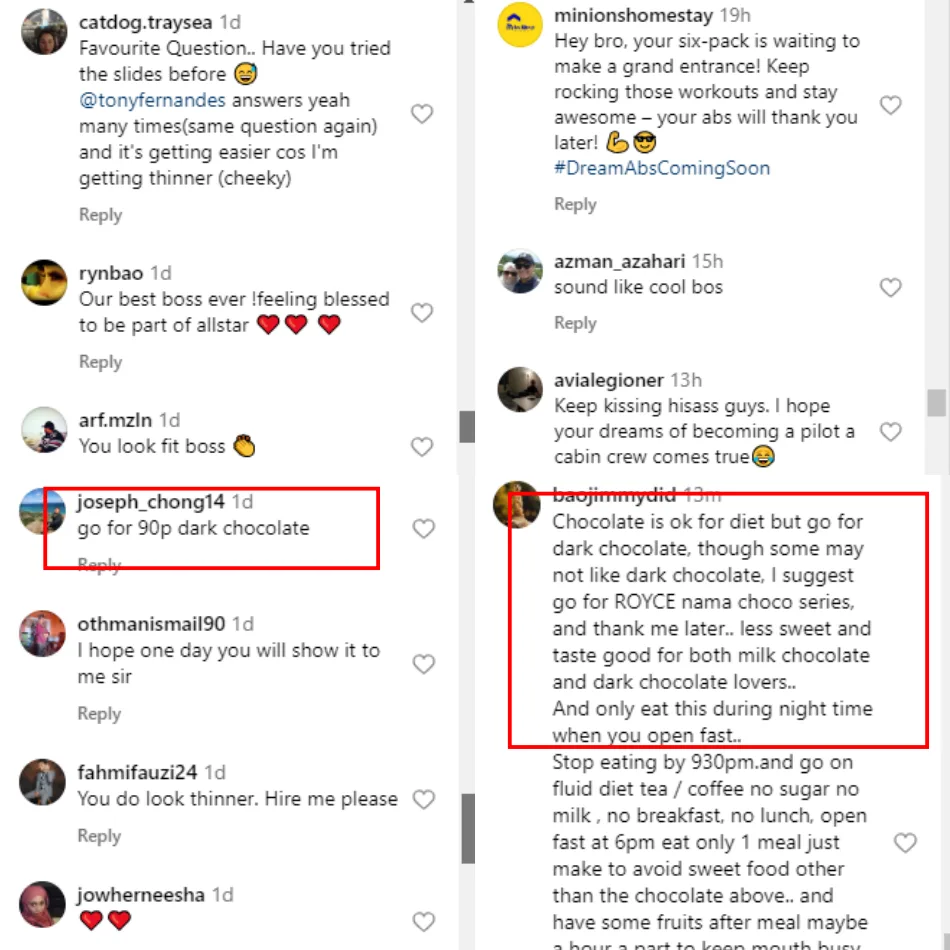The height and width of the screenshot is (950, 950).
Task: Like fahmifauzi24's comment using the heart
Action: coord(424,799)
